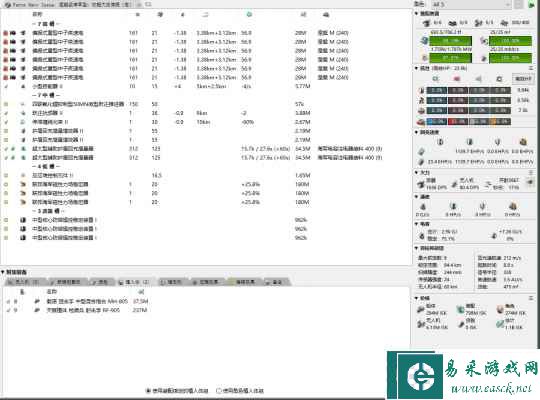
Task: Click the green skills status icon top right
Action: pyautogui.click(x=531, y=4)
